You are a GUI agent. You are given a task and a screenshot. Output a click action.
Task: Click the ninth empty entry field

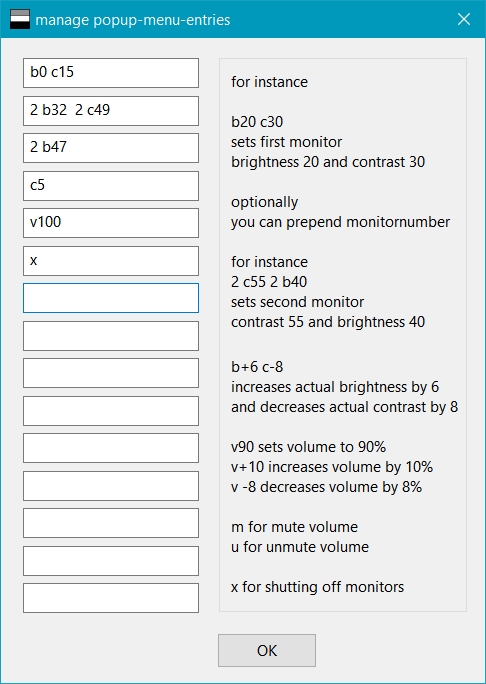[111, 373]
